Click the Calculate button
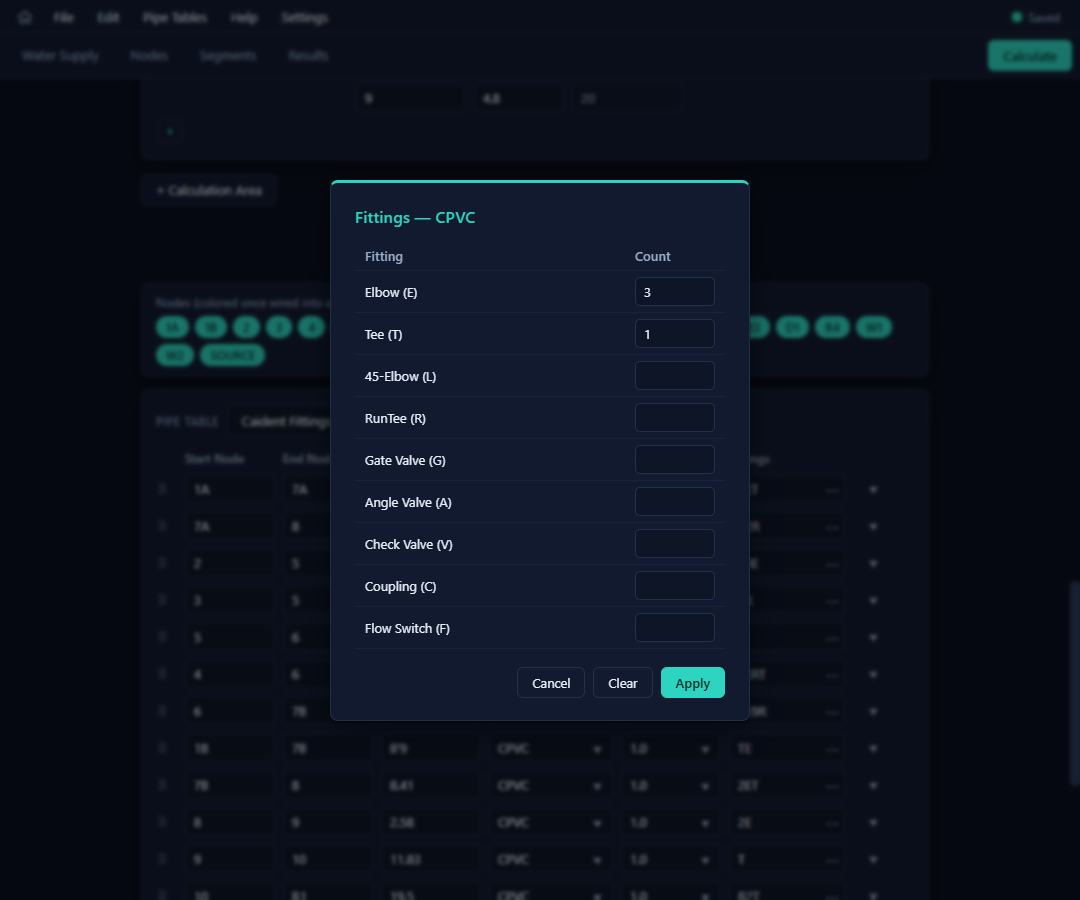 tap(1030, 56)
